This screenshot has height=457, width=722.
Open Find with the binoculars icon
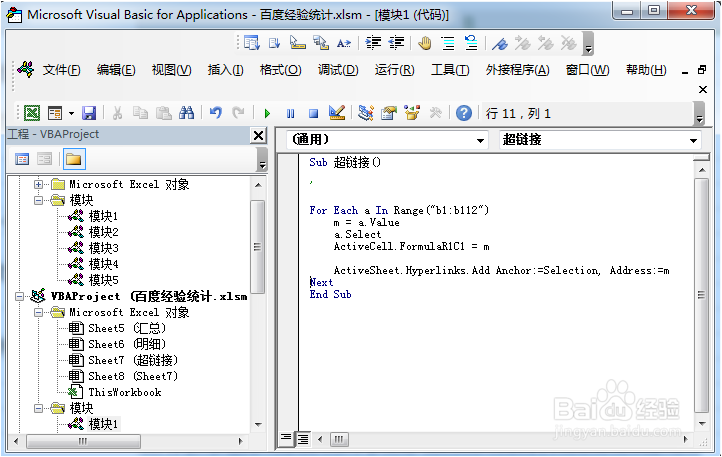click(186, 113)
